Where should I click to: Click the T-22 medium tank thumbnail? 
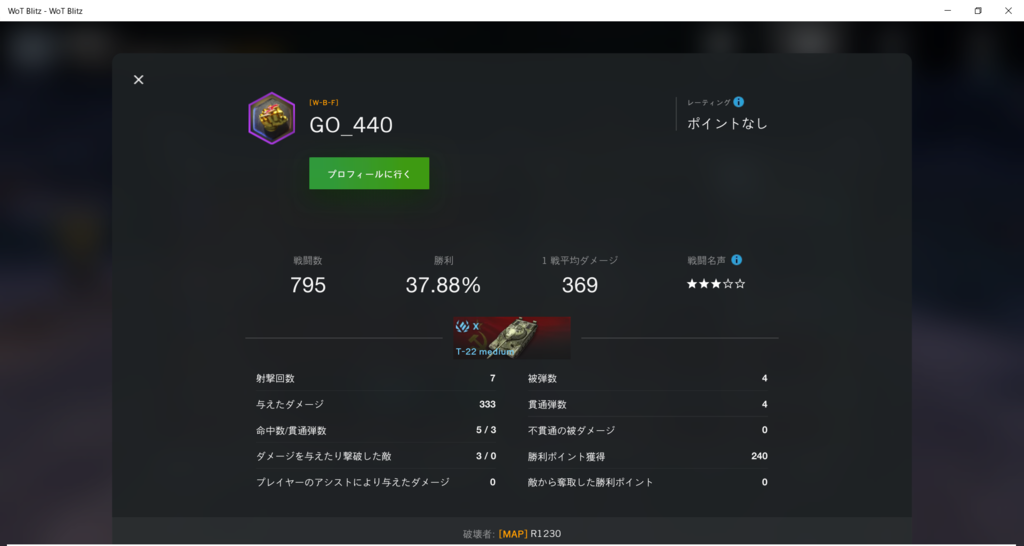512,338
